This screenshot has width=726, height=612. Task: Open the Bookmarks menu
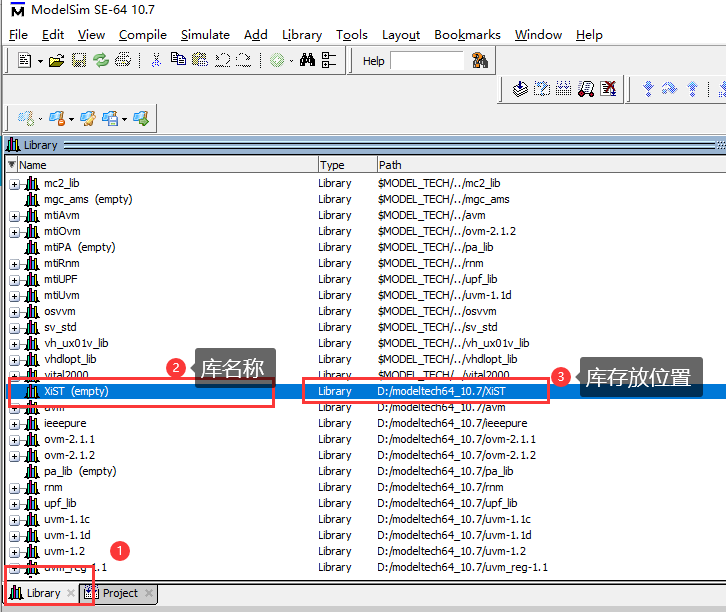467,35
